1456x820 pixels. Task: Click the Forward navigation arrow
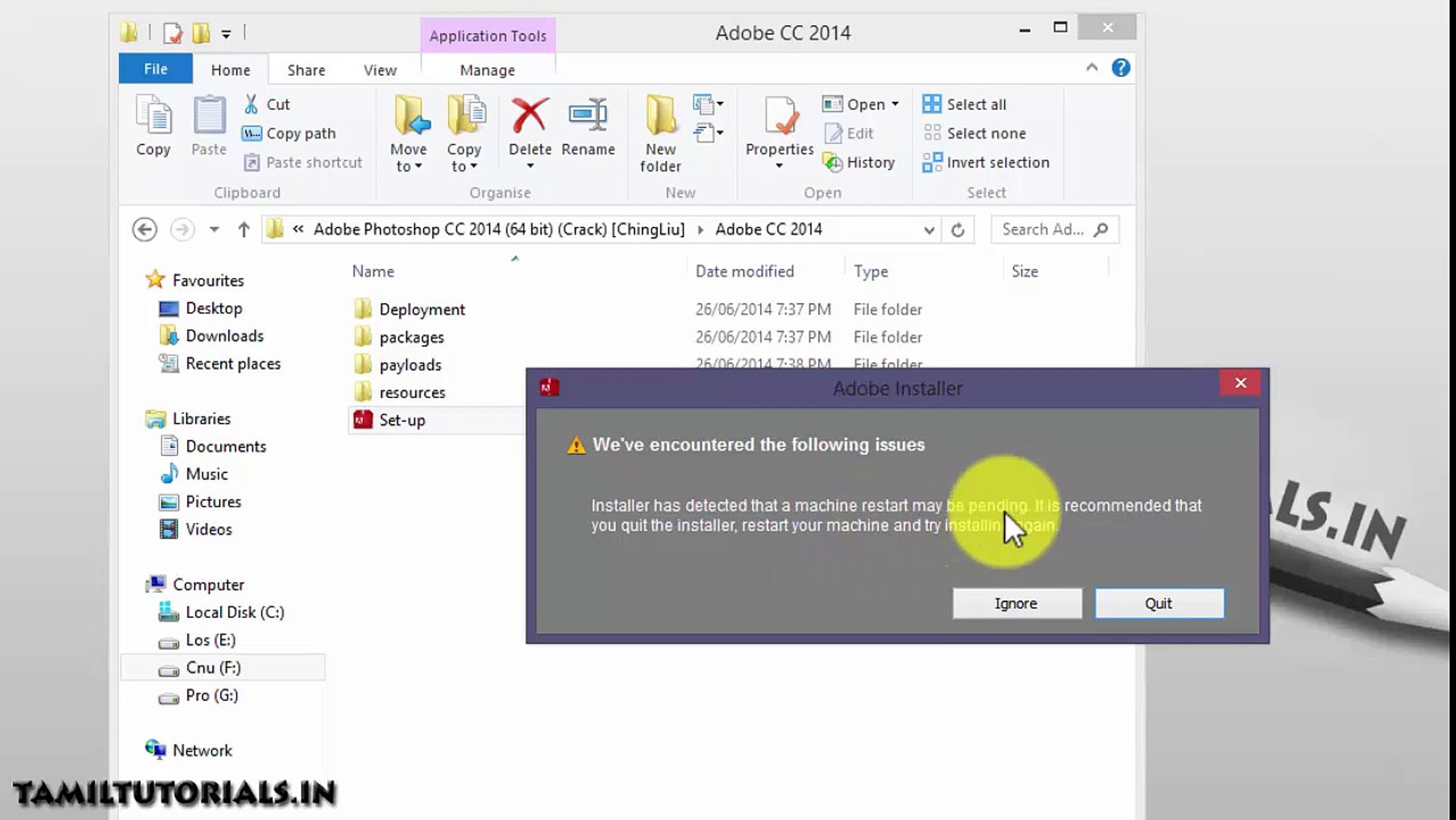182,229
